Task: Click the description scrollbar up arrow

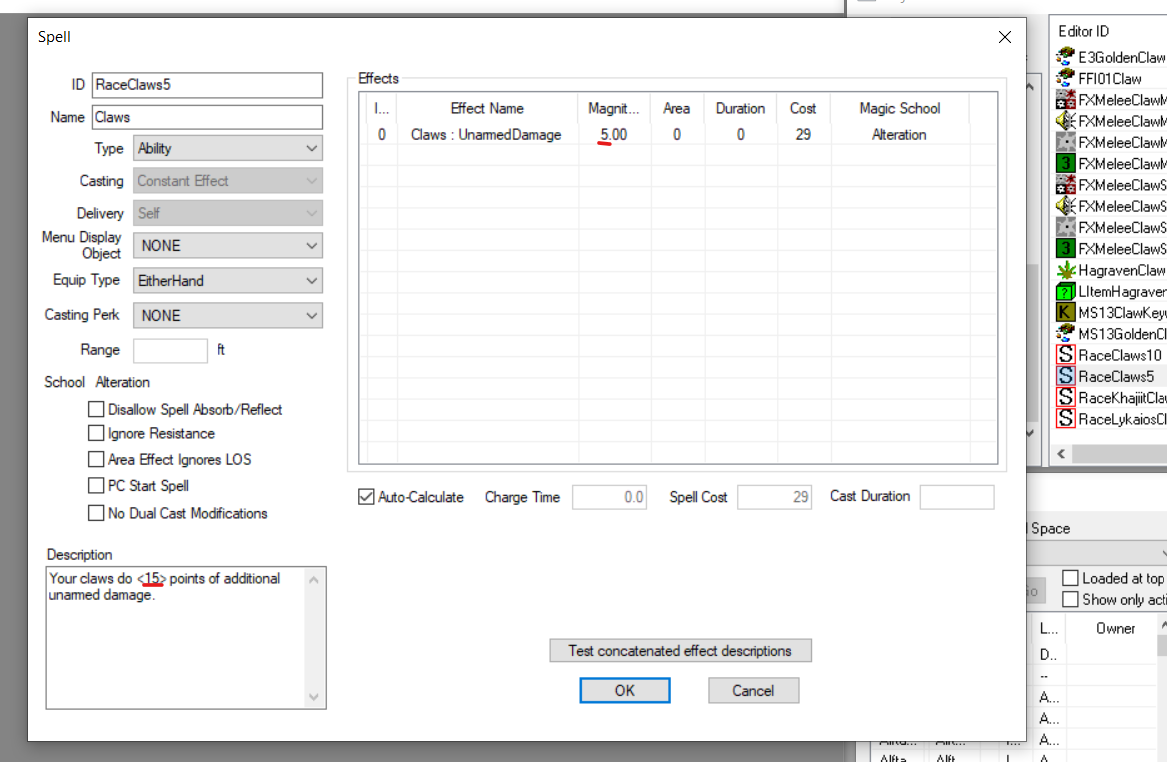Action: [314, 580]
